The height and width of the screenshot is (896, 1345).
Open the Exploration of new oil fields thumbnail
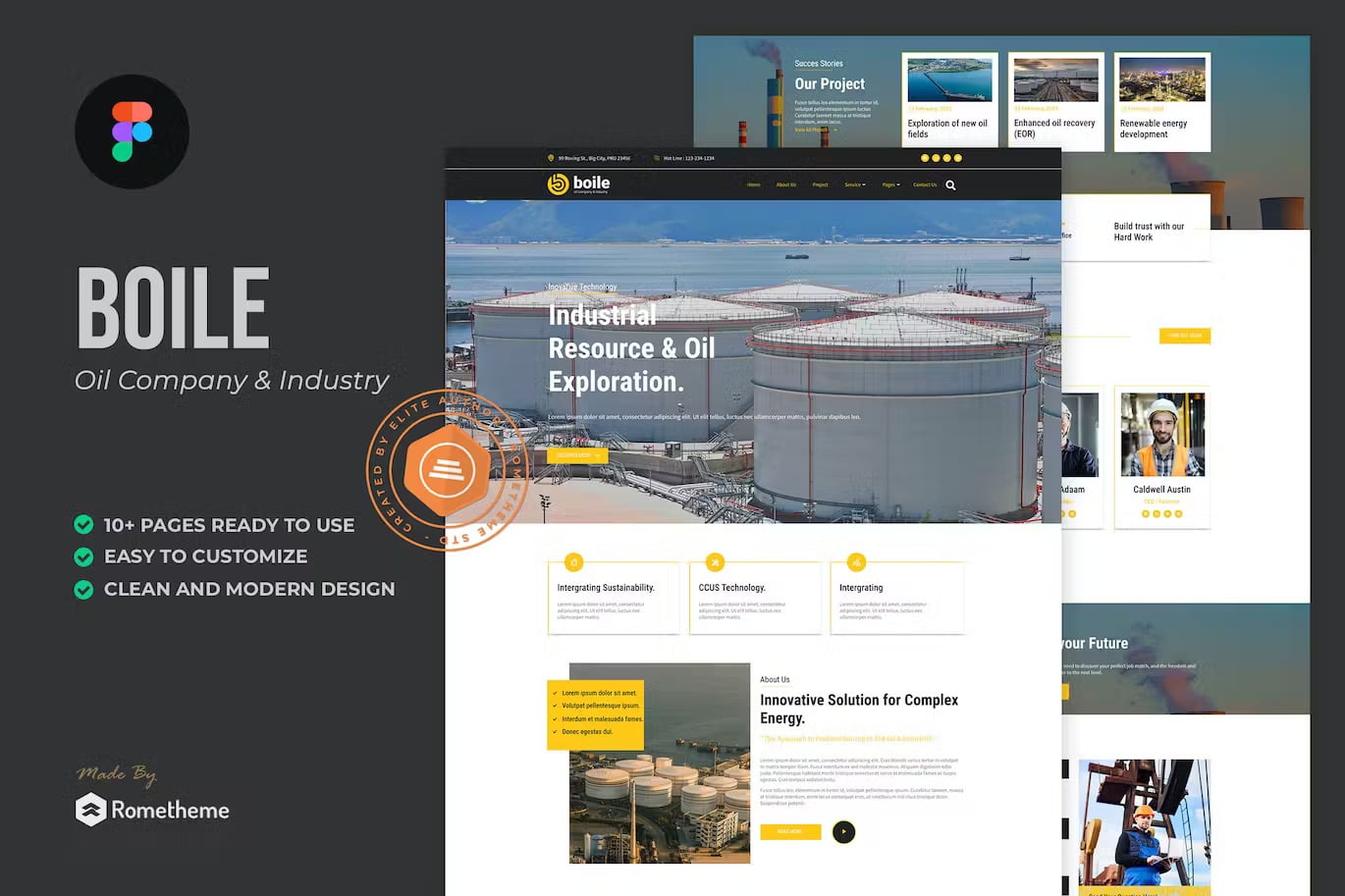coord(949,80)
